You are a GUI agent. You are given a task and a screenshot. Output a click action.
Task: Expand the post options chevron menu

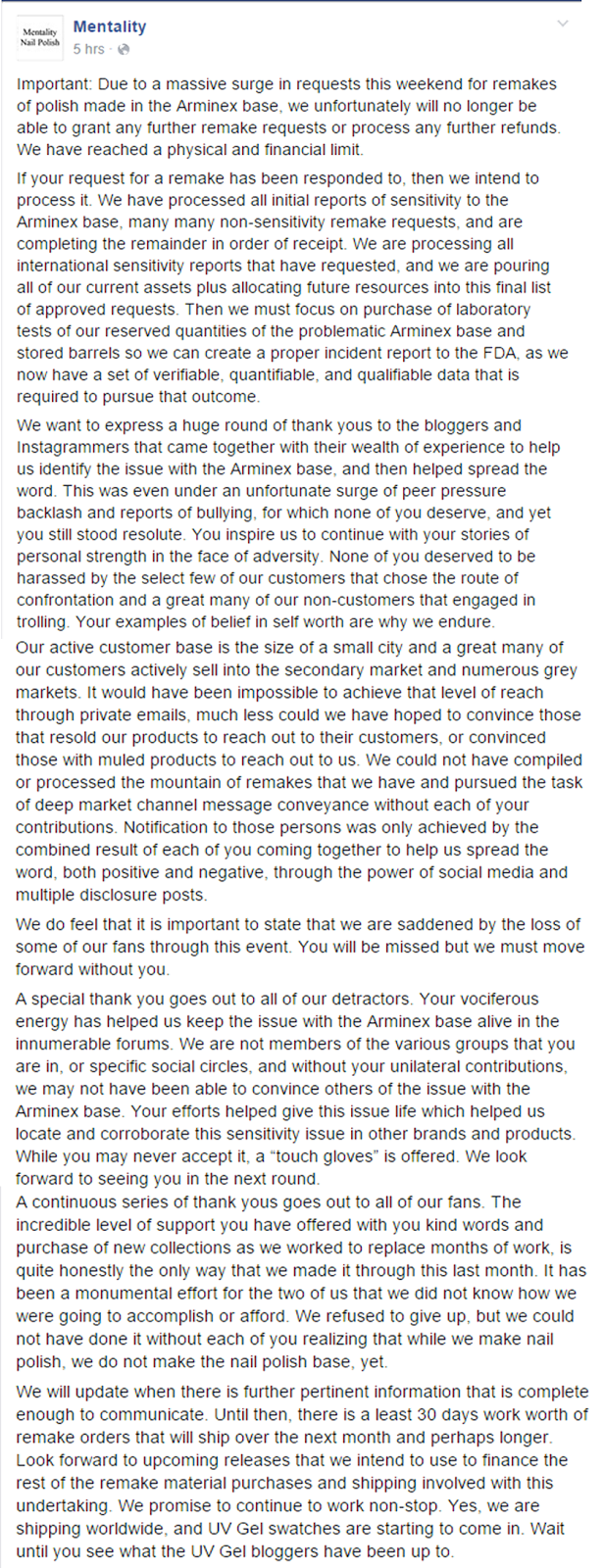(563, 24)
